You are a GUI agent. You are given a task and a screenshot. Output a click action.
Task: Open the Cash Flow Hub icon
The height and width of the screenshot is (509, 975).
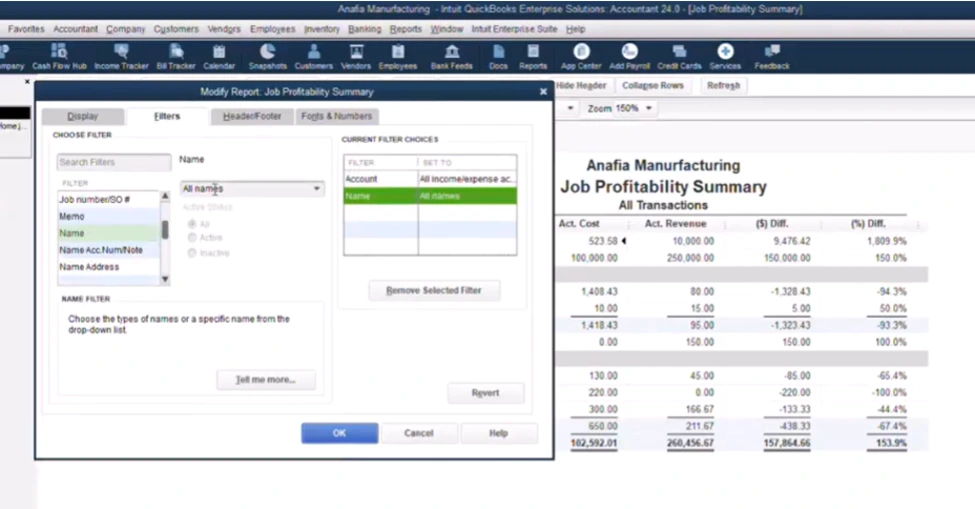point(59,57)
